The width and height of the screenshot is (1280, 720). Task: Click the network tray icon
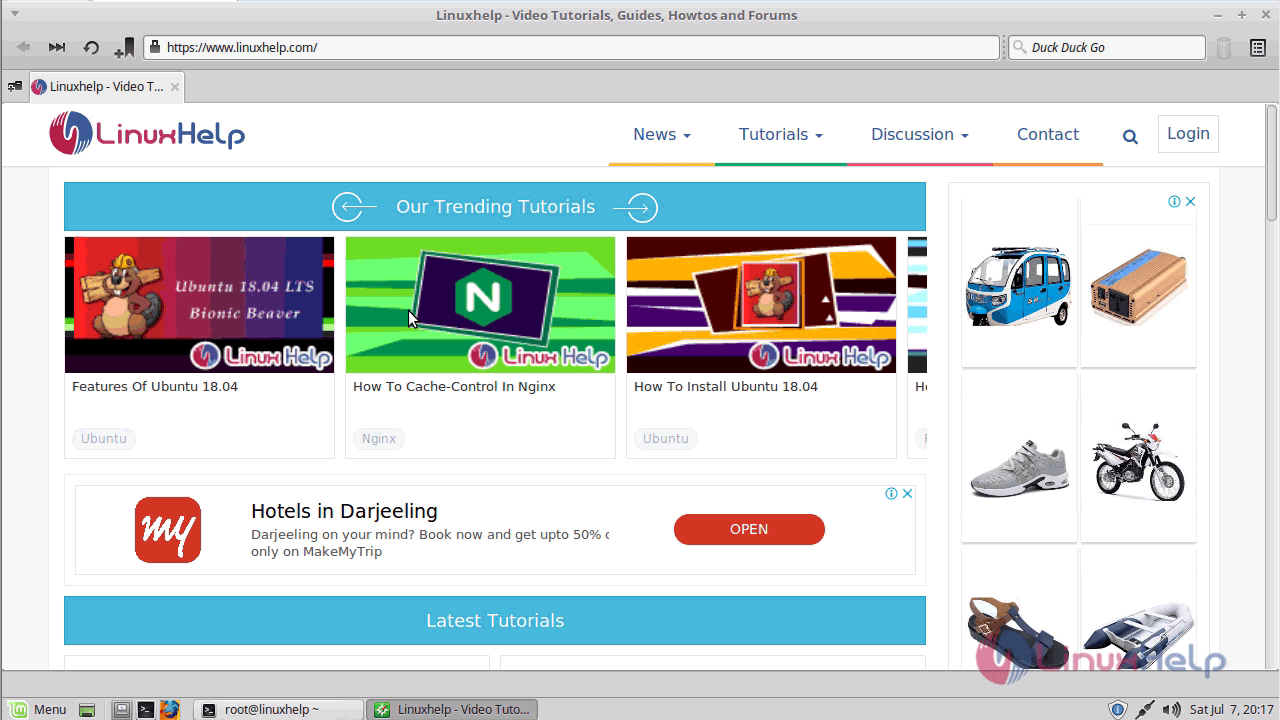(x=1146, y=710)
